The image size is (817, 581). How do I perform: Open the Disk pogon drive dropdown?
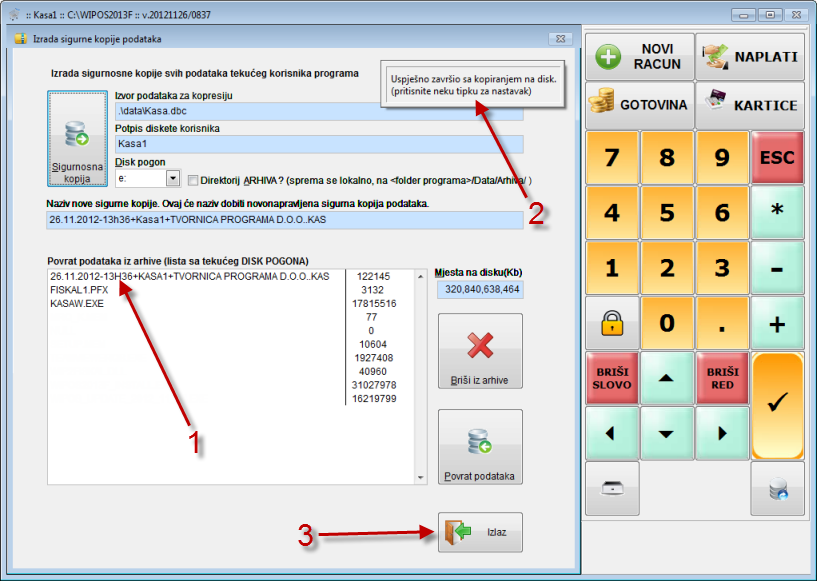pos(172,178)
